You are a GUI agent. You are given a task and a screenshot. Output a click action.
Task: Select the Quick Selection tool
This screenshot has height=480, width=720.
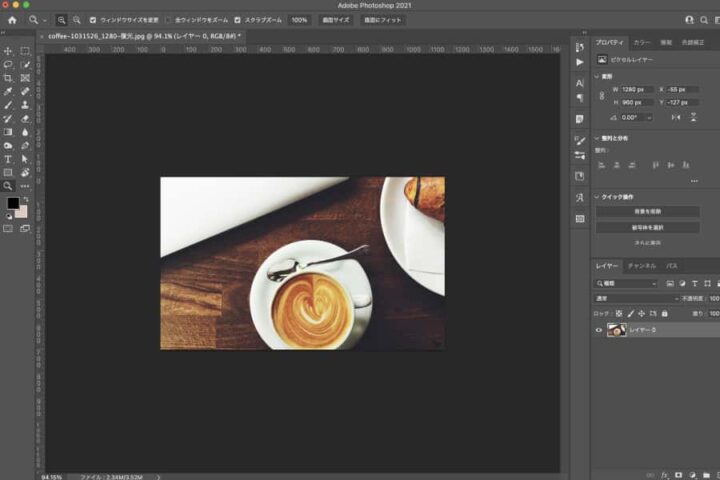click(25, 65)
